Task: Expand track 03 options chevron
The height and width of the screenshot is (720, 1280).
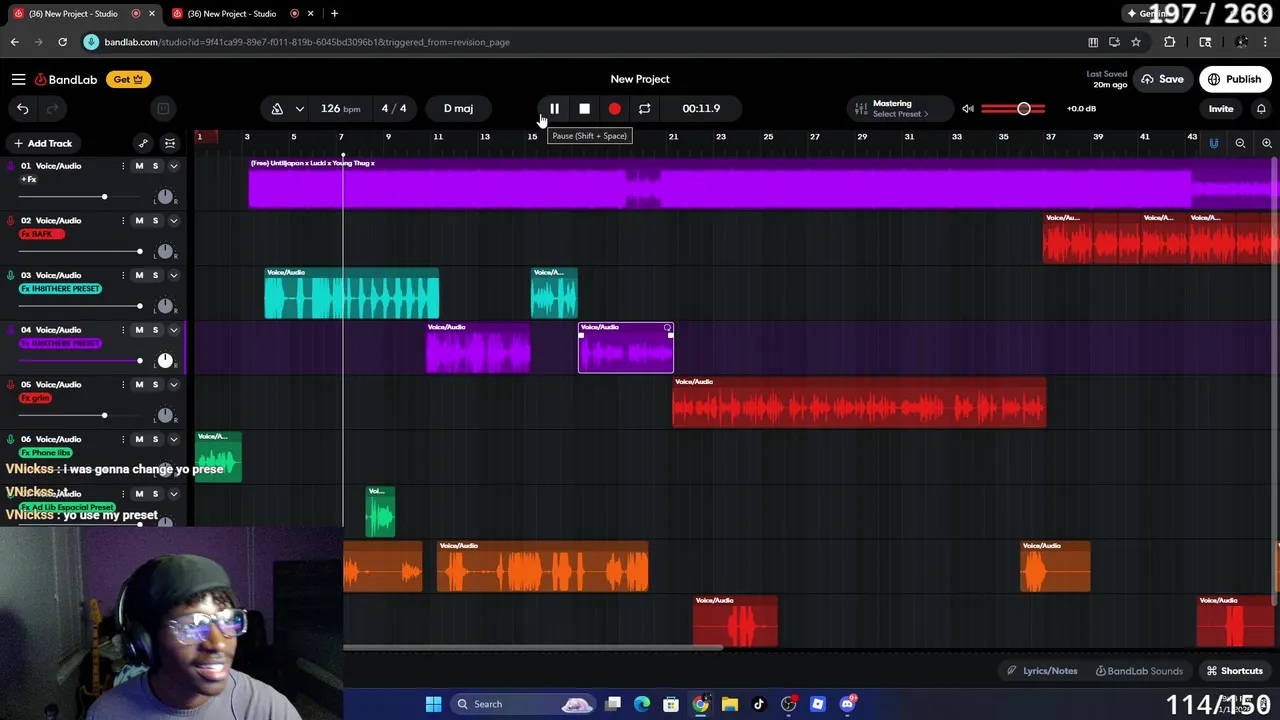Action: [173, 275]
